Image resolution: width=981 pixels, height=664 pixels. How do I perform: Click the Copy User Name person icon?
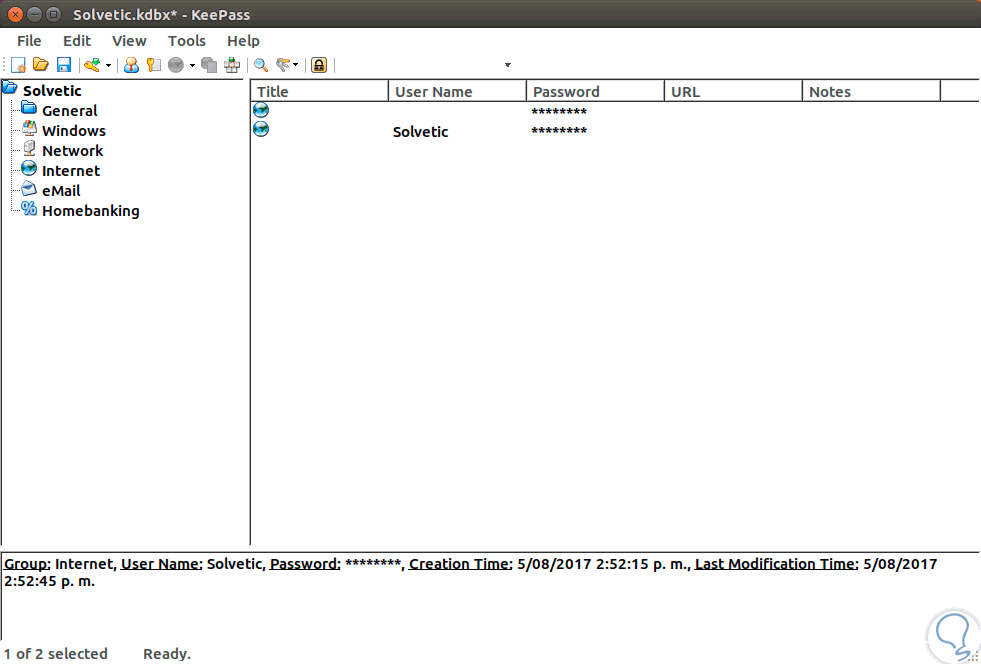click(131, 64)
